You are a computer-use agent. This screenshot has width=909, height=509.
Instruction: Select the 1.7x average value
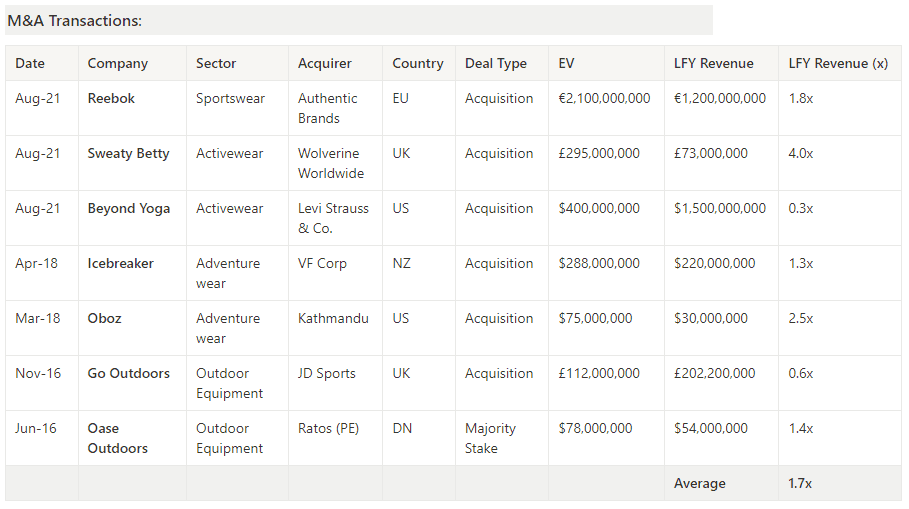799,483
